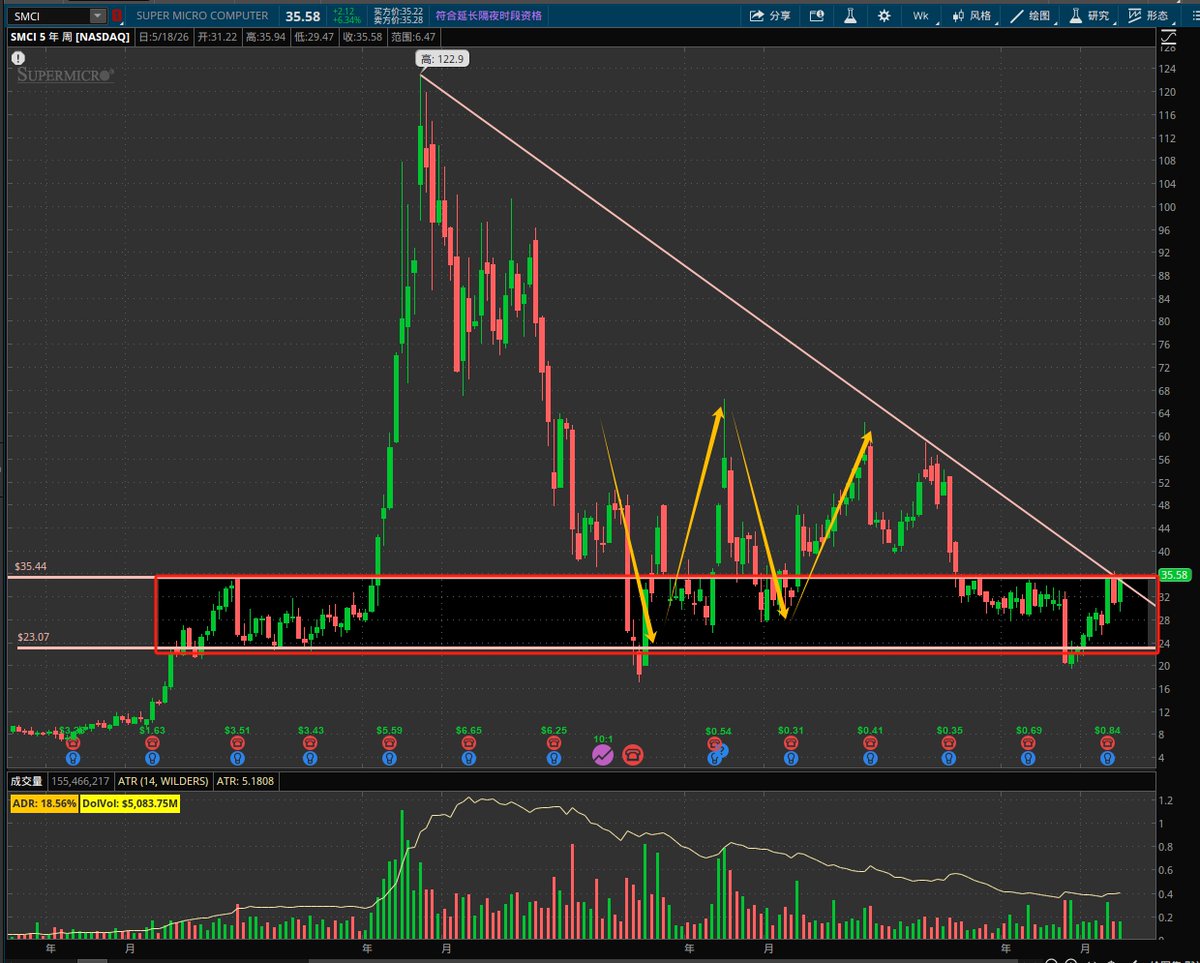Click the clock-panel icon next to 分享
The width and height of the screenshot is (1200, 963).
click(817, 16)
